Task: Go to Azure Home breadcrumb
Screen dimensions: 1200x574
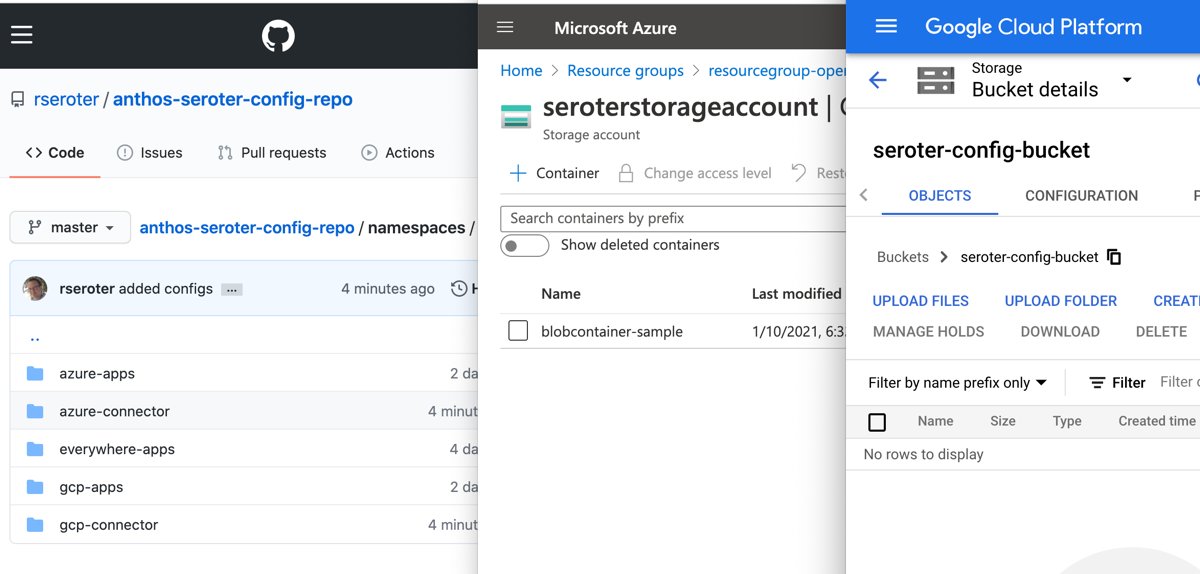Action: click(x=521, y=71)
